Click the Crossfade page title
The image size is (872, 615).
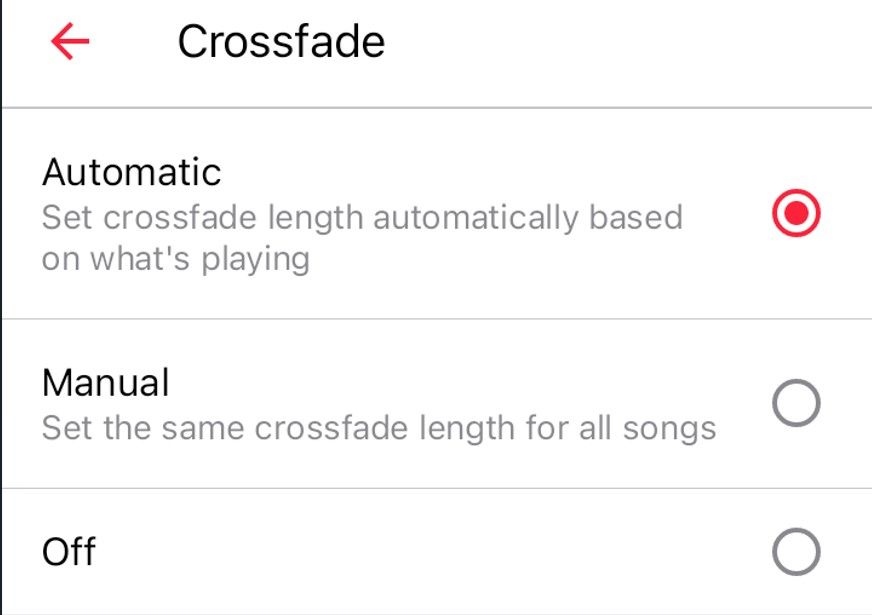[x=282, y=39]
